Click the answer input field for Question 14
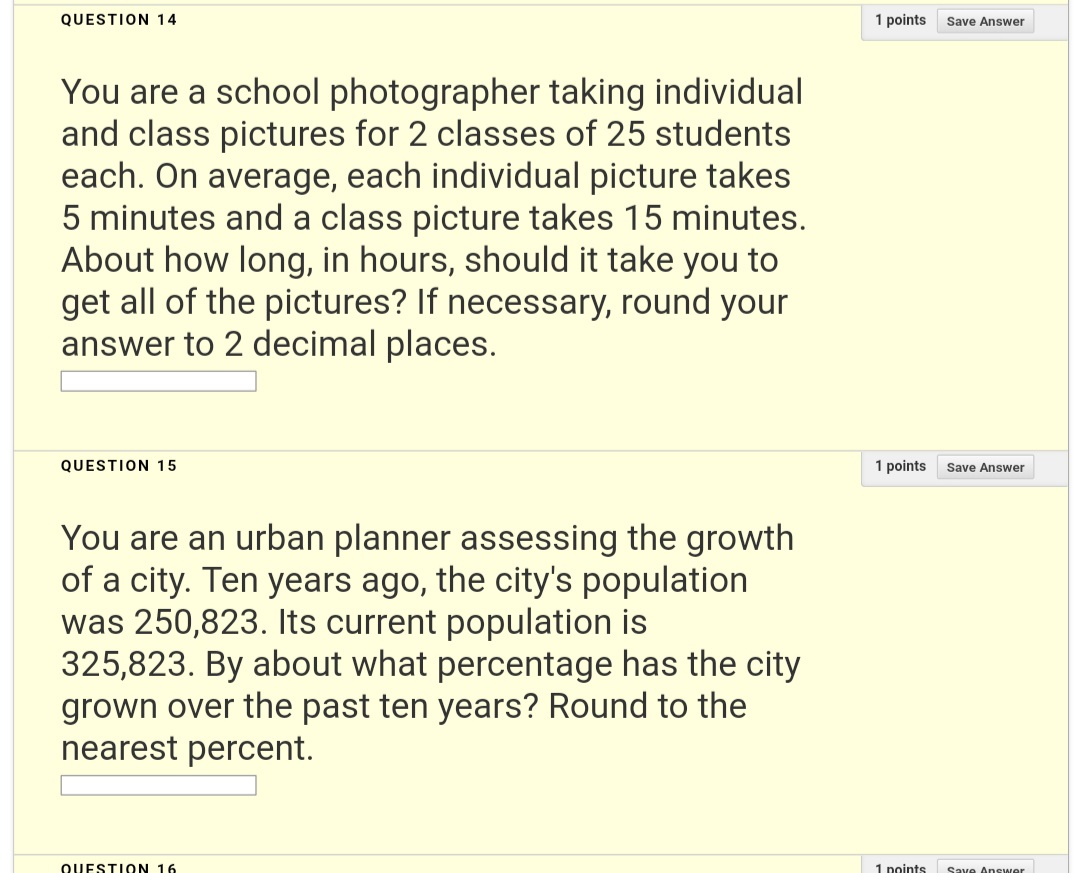The height and width of the screenshot is (873, 1080). [x=158, y=380]
